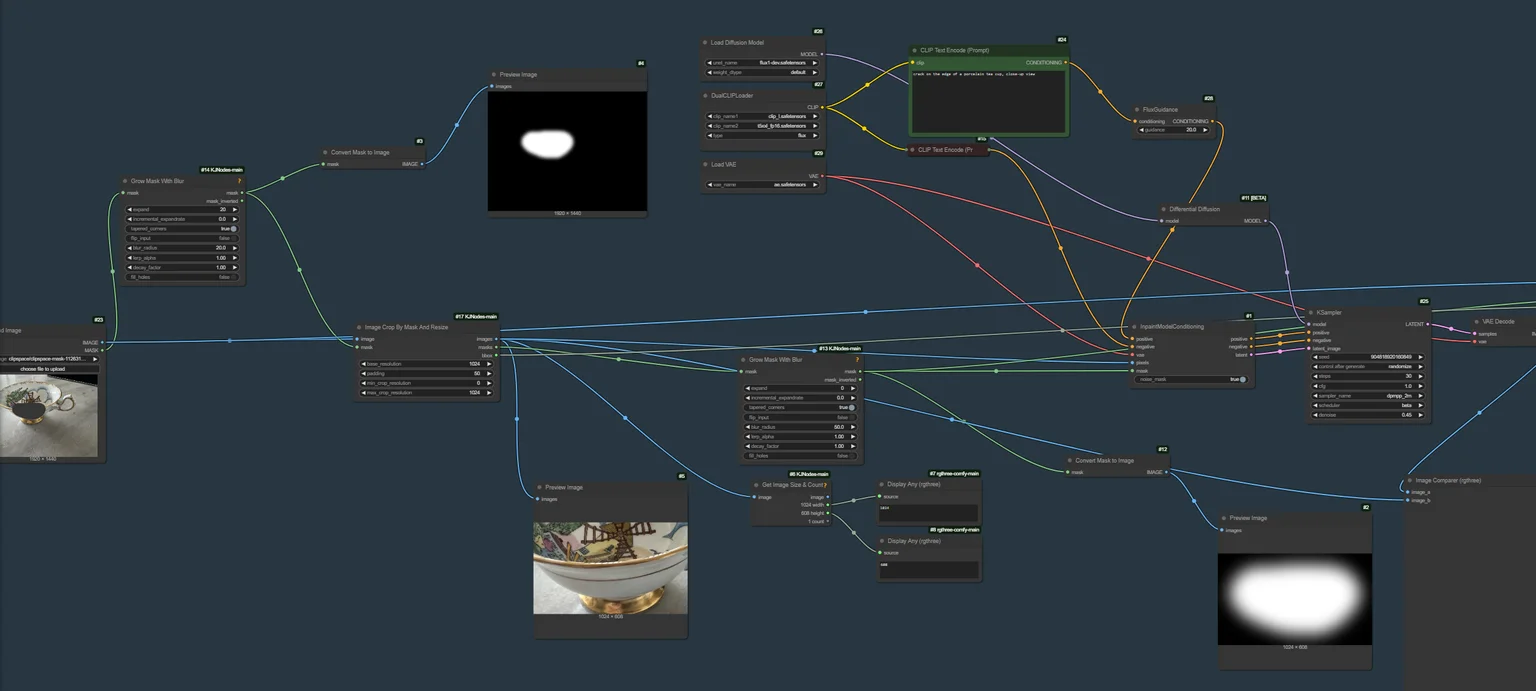Click the #17 KJNodes-main badge
The image size is (1536, 691).
476,317
